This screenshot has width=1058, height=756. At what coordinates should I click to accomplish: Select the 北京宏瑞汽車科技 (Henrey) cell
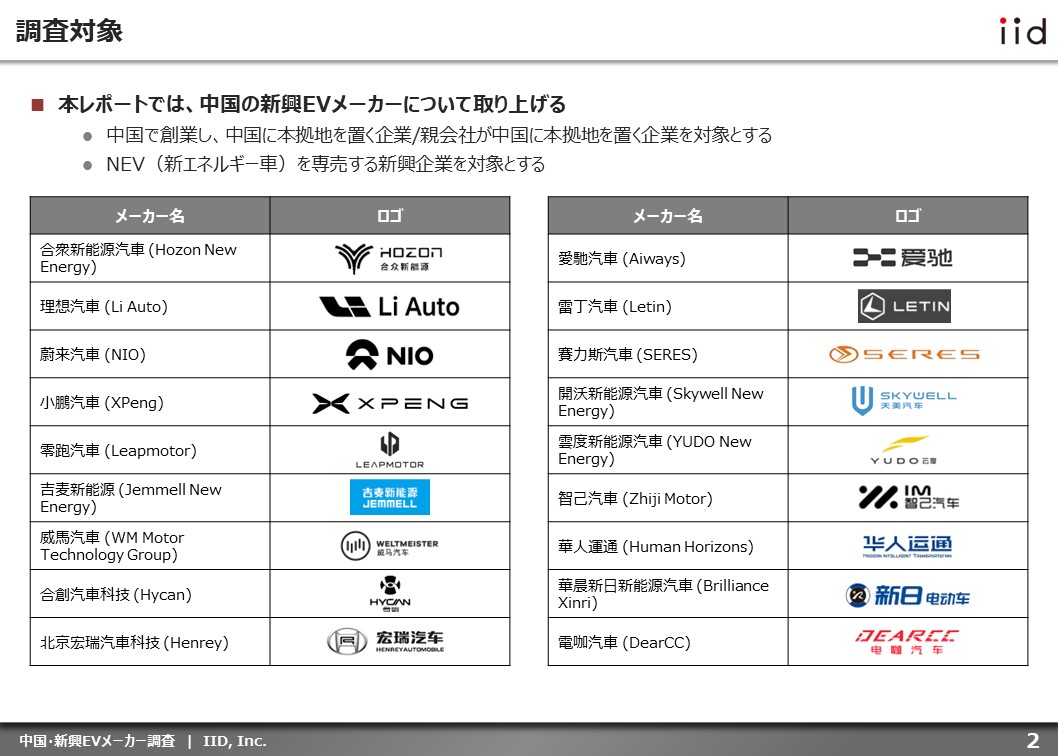(x=150, y=642)
